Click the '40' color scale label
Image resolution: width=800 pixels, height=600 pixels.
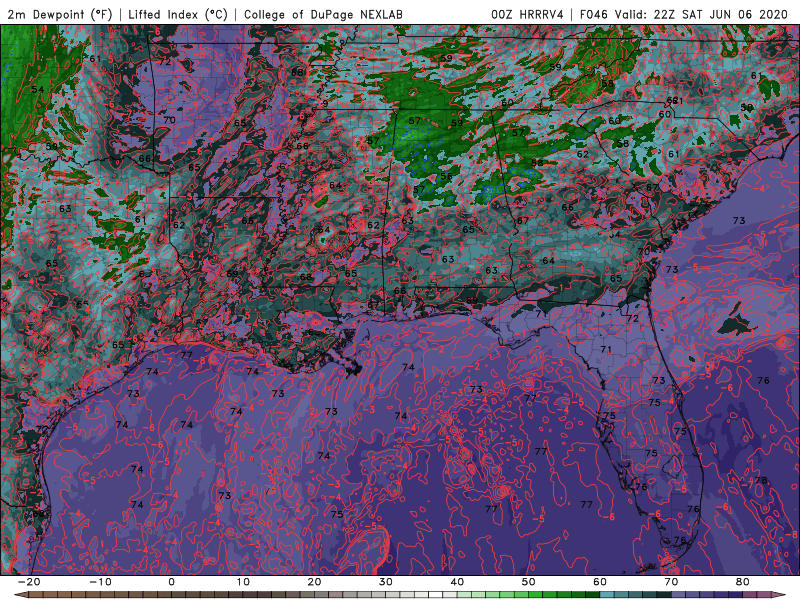point(457,582)
